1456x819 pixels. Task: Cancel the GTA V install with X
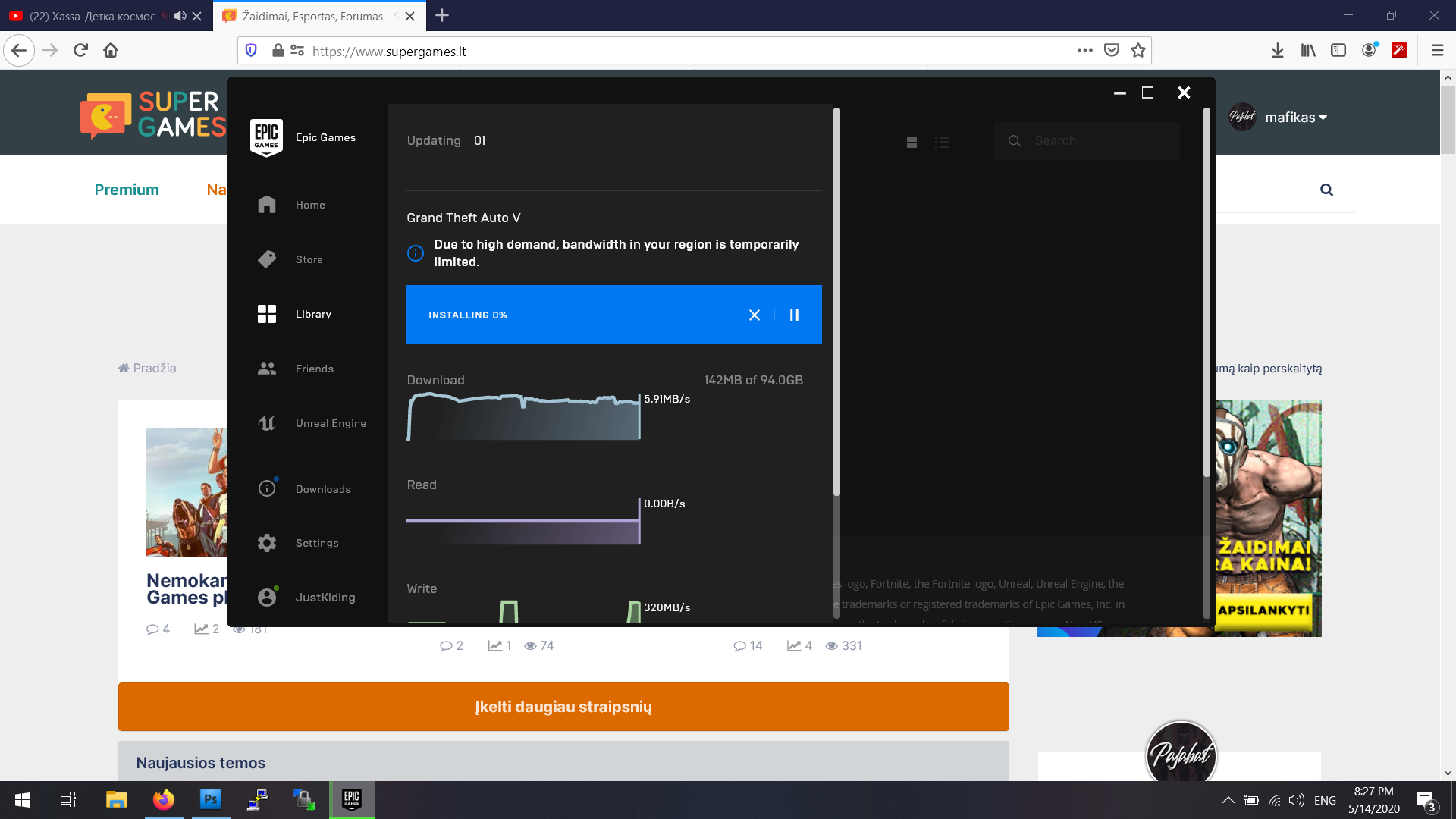[754, 315]
